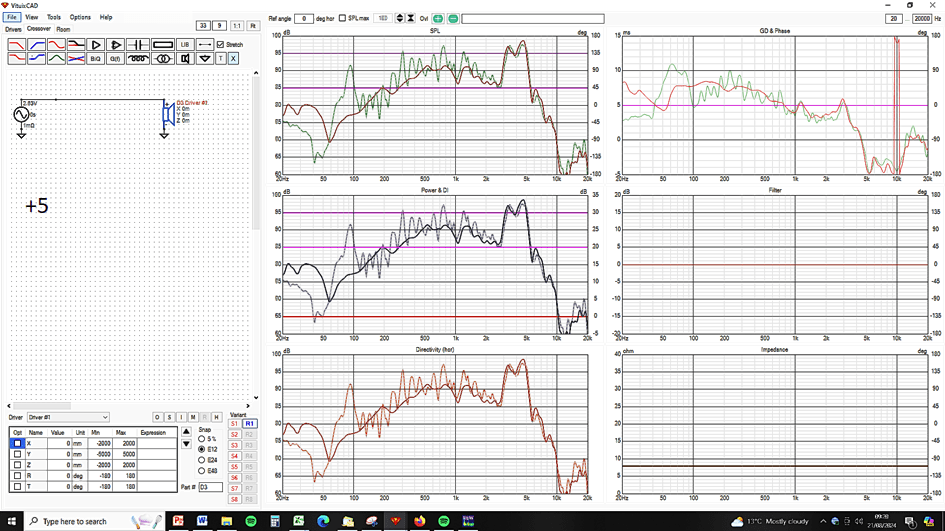This screenshot has height=531, width=945.
Task: Select the wire connection tool
Action: [x=205, y=45]
